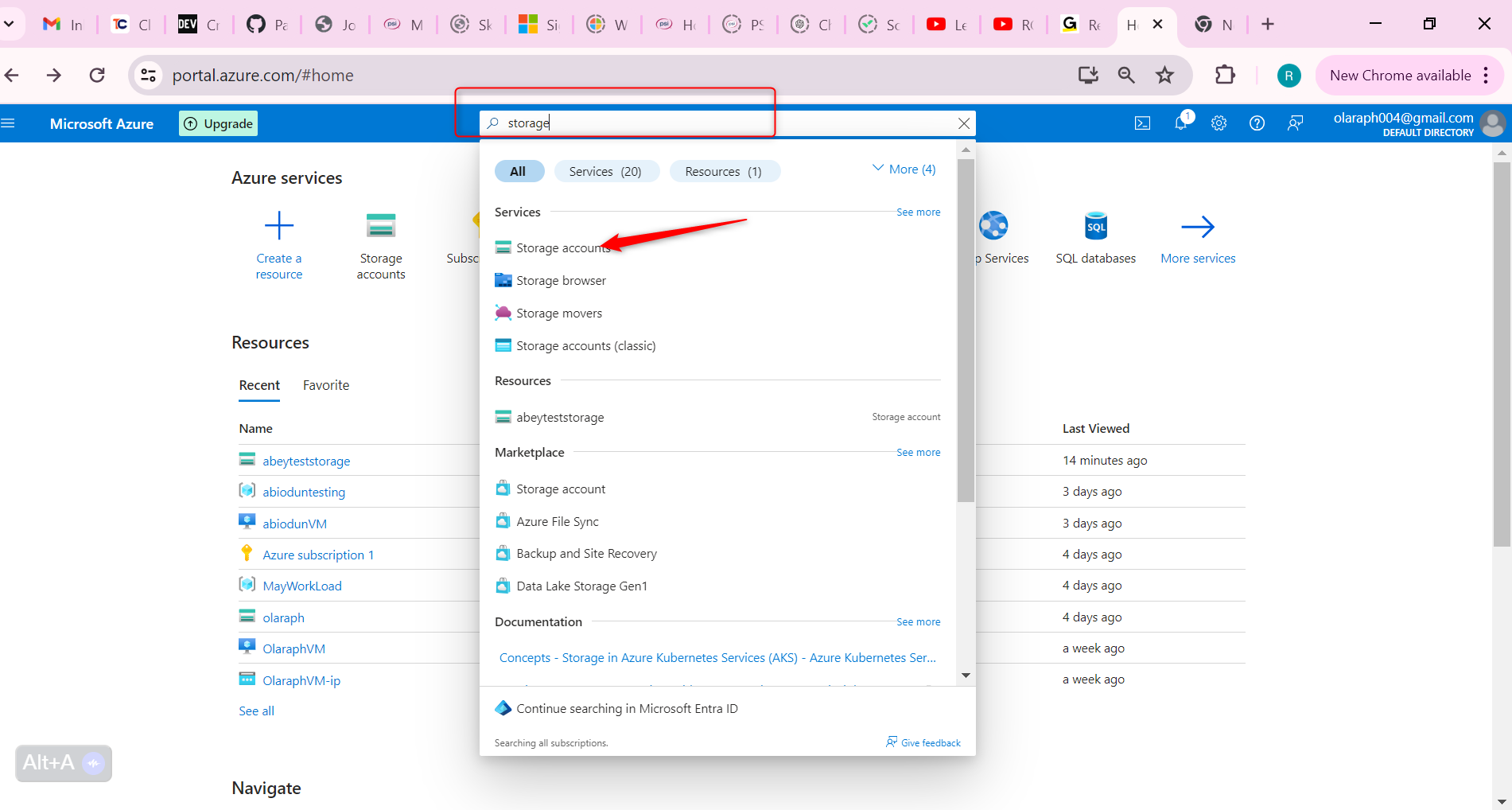The width and height of the screenshot is (1512, 810).
Task: Switch to the Favorite tab
Action: [x=325, y=385]
